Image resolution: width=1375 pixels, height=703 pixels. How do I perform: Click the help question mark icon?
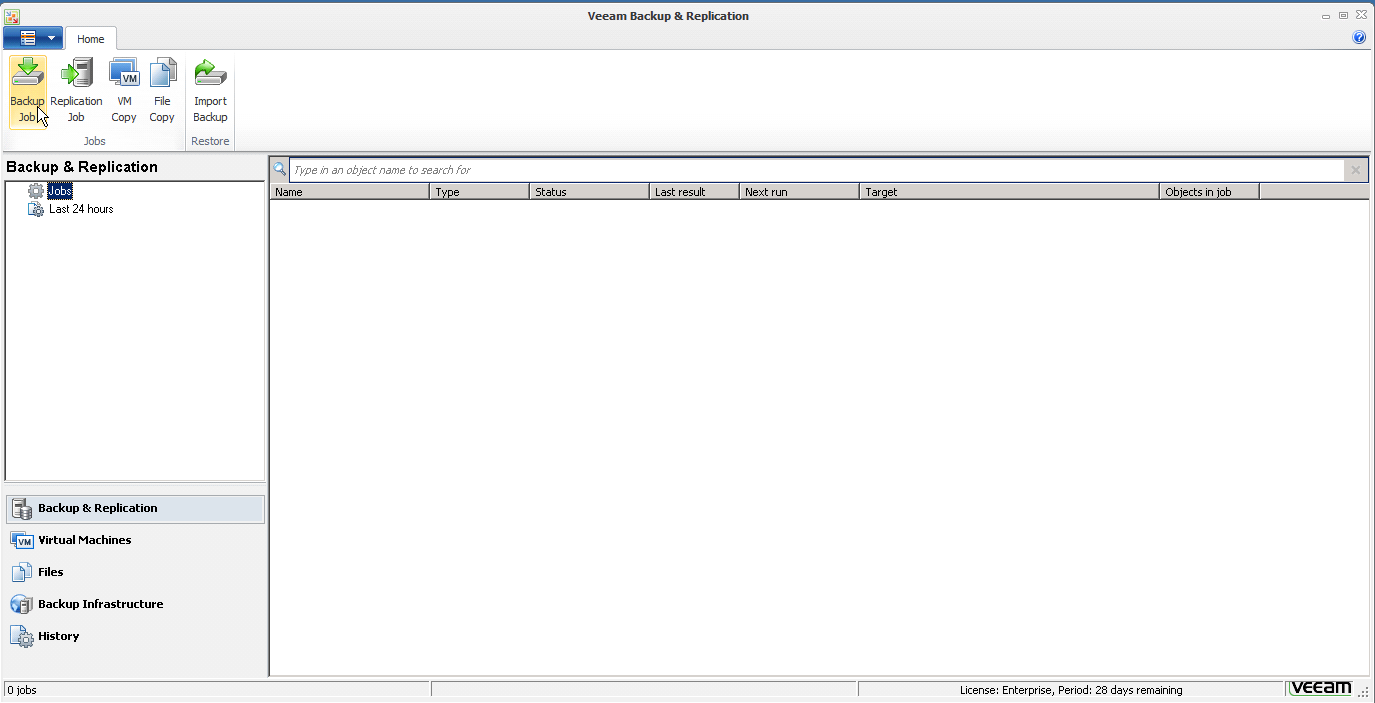tap(1359, 37)
